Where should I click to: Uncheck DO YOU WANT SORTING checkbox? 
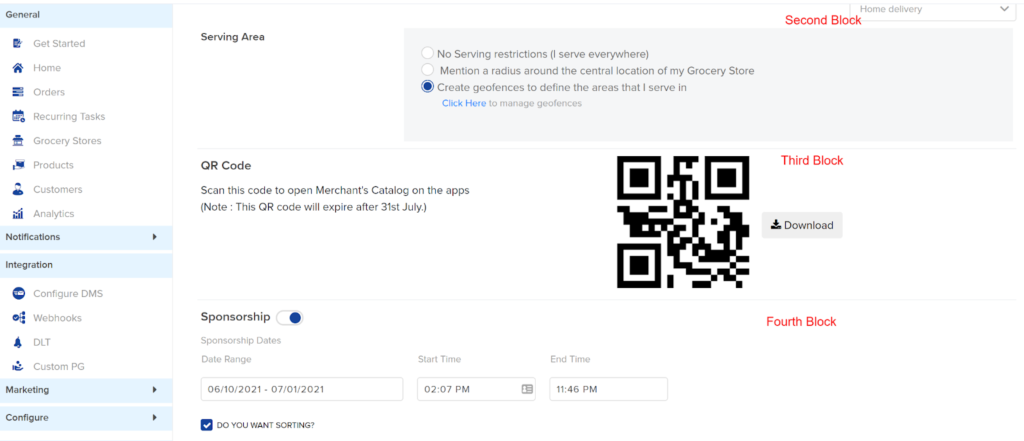pyautogui.click(x=206, y=425)
